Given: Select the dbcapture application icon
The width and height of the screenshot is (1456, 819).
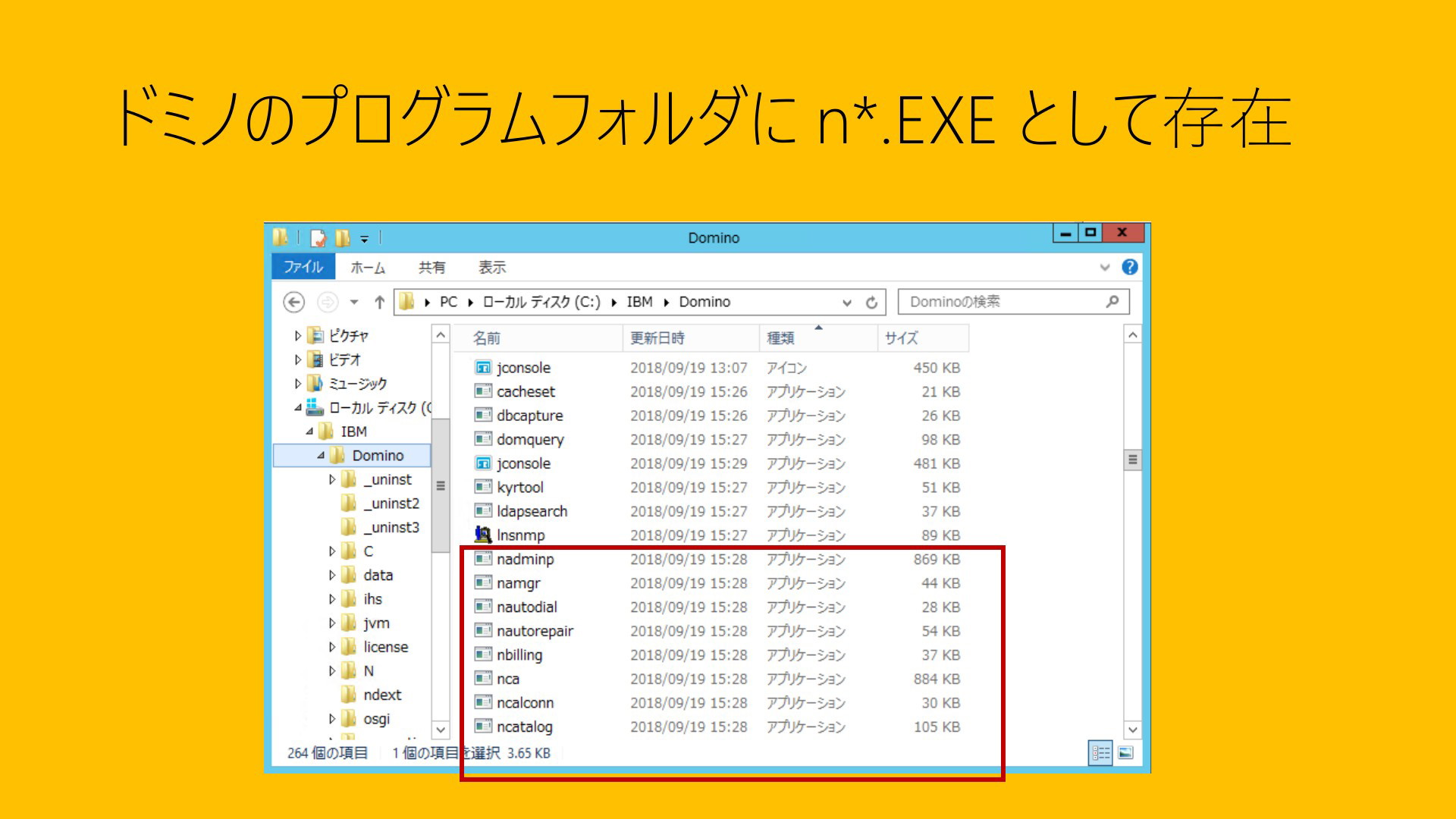Looking at the screenshot, I should click(x=483, y=416).
